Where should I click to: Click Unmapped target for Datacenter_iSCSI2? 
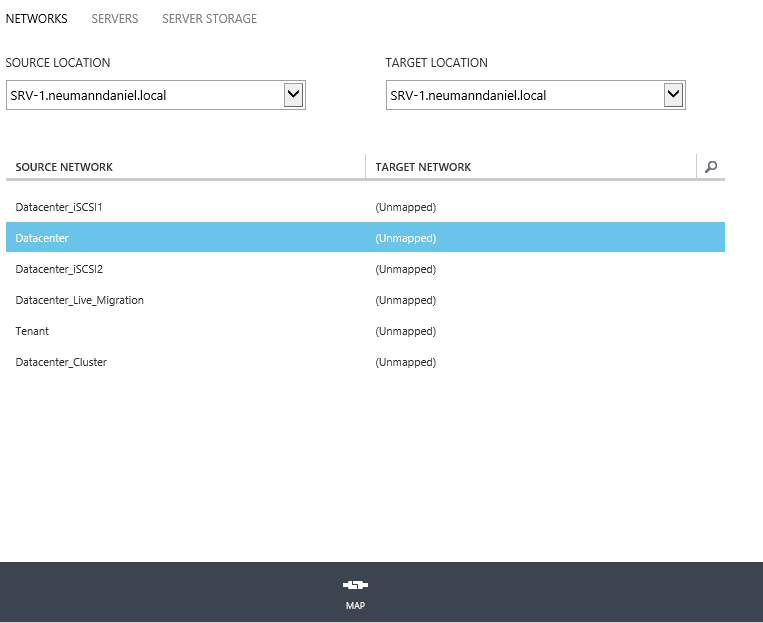pos(405,269)
